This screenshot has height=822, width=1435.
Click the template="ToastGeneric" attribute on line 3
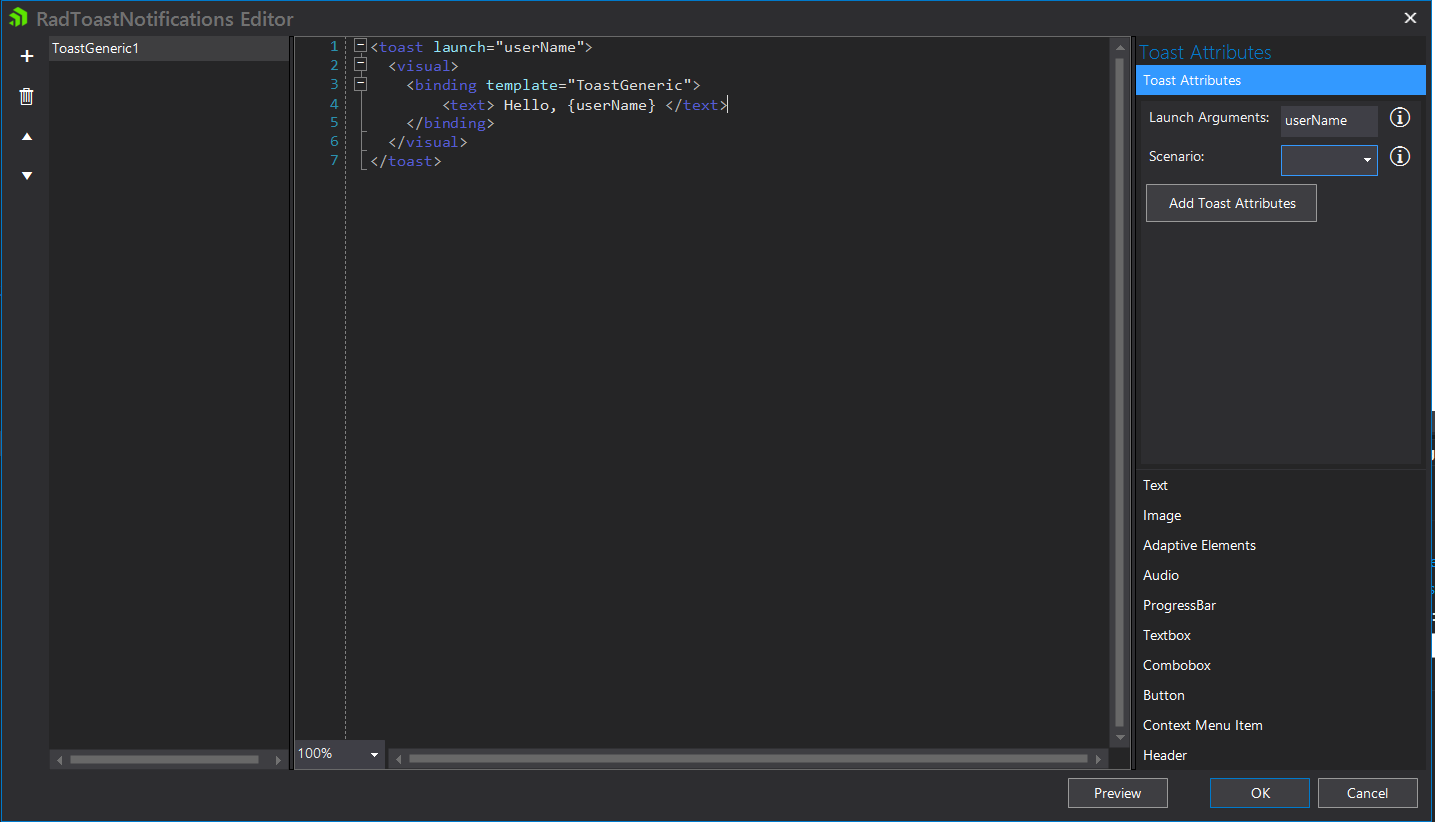click(588, 85)
